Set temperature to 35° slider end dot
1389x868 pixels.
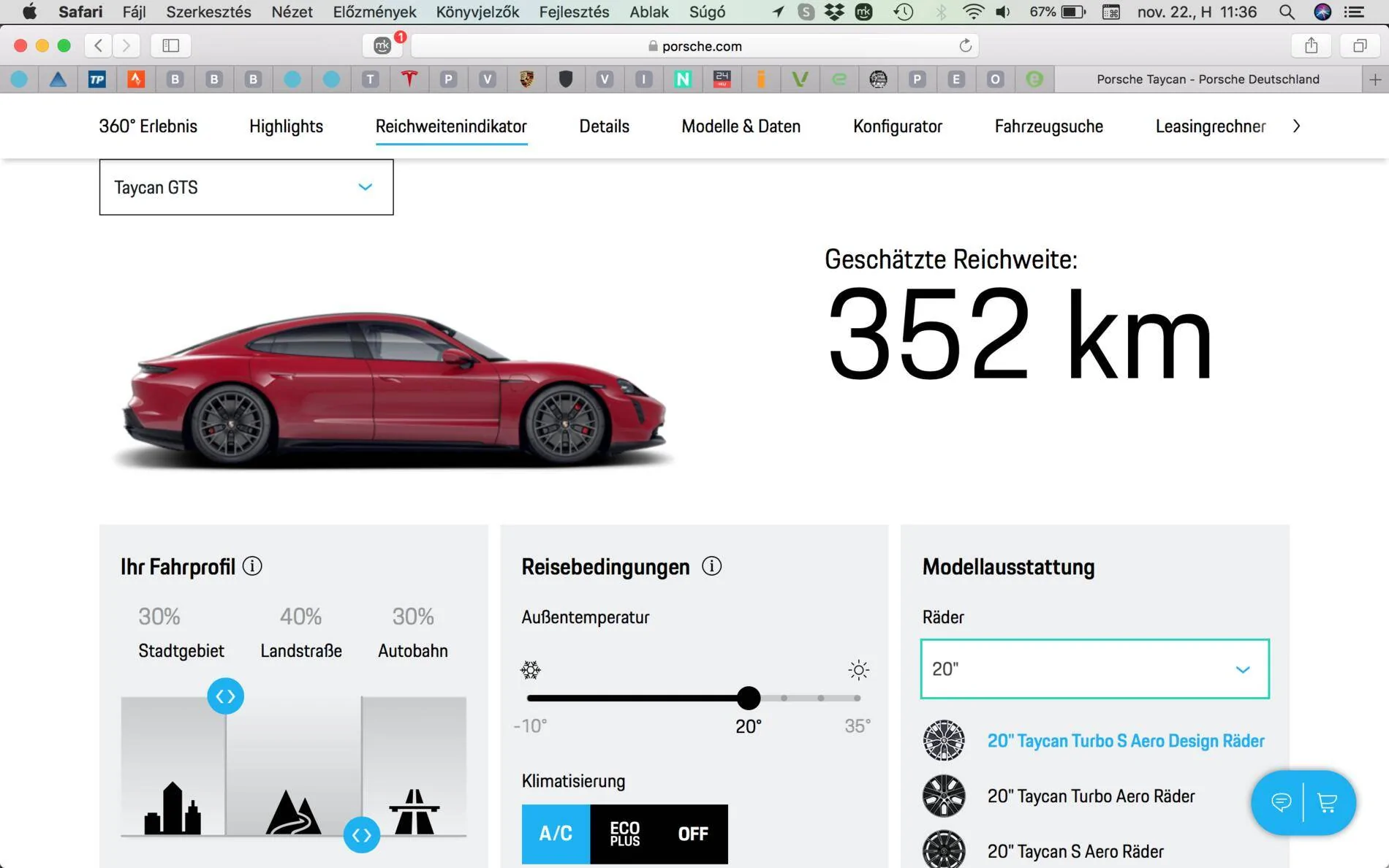[x=857, y=698]
